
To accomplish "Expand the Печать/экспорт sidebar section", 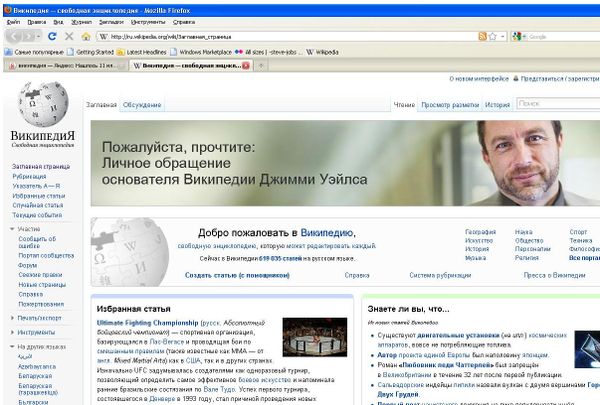I will [x=36, y=318].
